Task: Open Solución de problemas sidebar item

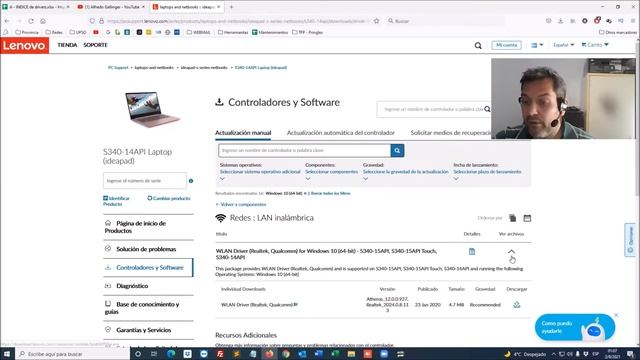Action: (148, 249)
